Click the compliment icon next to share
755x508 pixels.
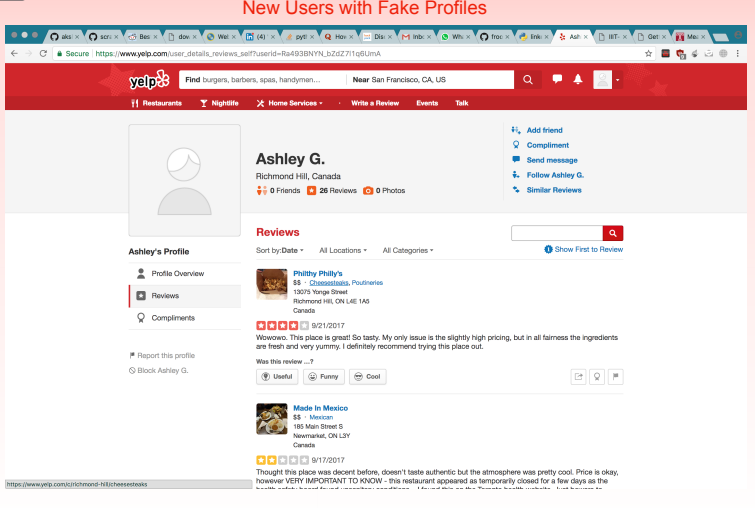[597, 377]
